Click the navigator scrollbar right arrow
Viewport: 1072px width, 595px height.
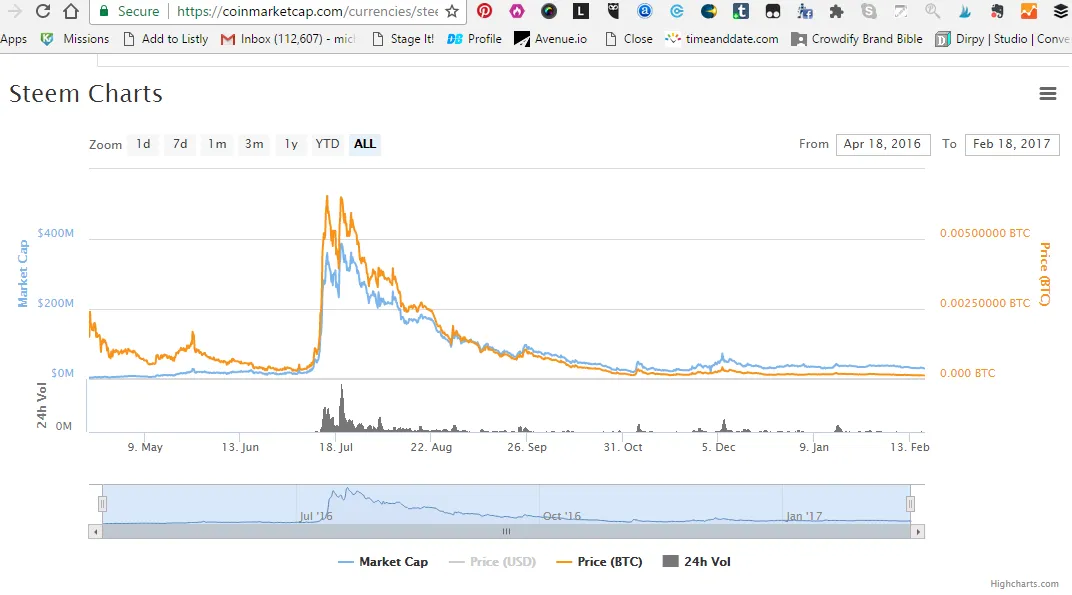pyautogui.click(x=917, y=531)
